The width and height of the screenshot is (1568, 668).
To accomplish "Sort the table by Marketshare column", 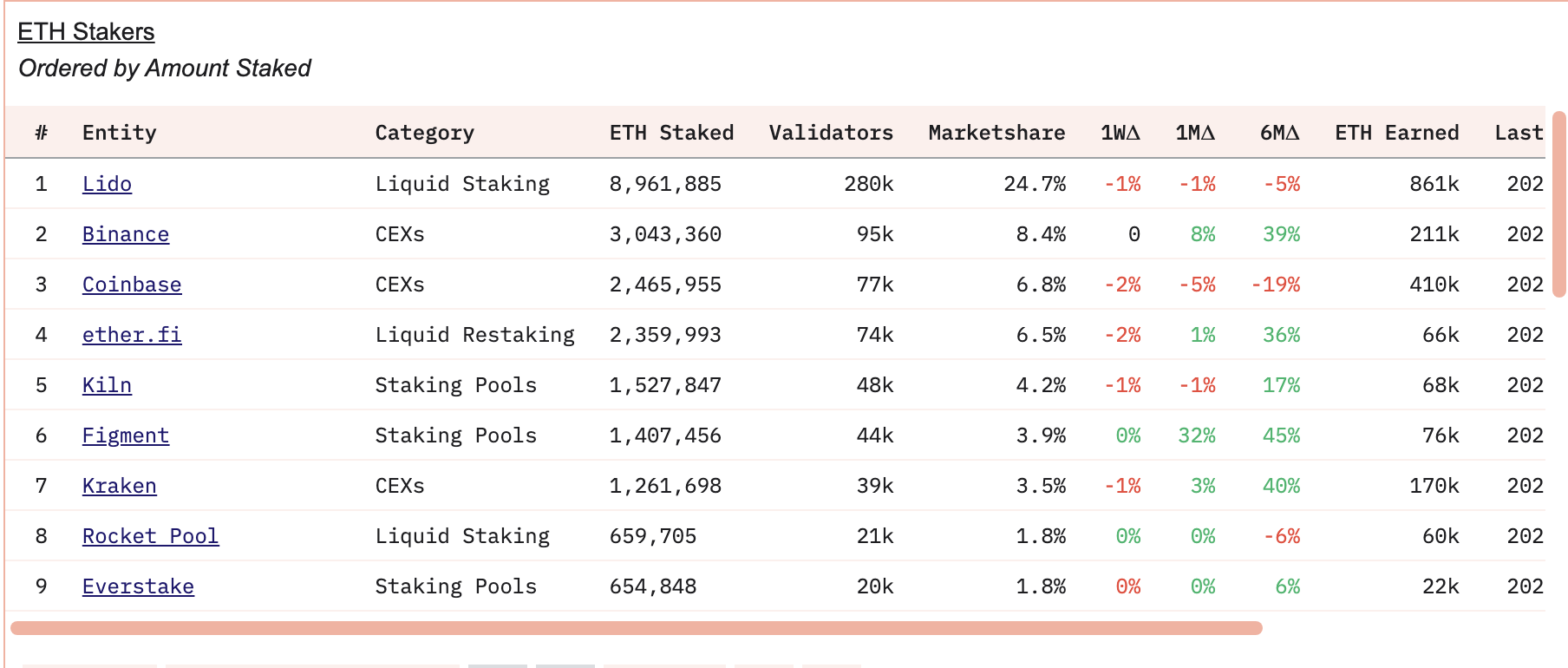I will pyautogui.click(x=996, y=132).
